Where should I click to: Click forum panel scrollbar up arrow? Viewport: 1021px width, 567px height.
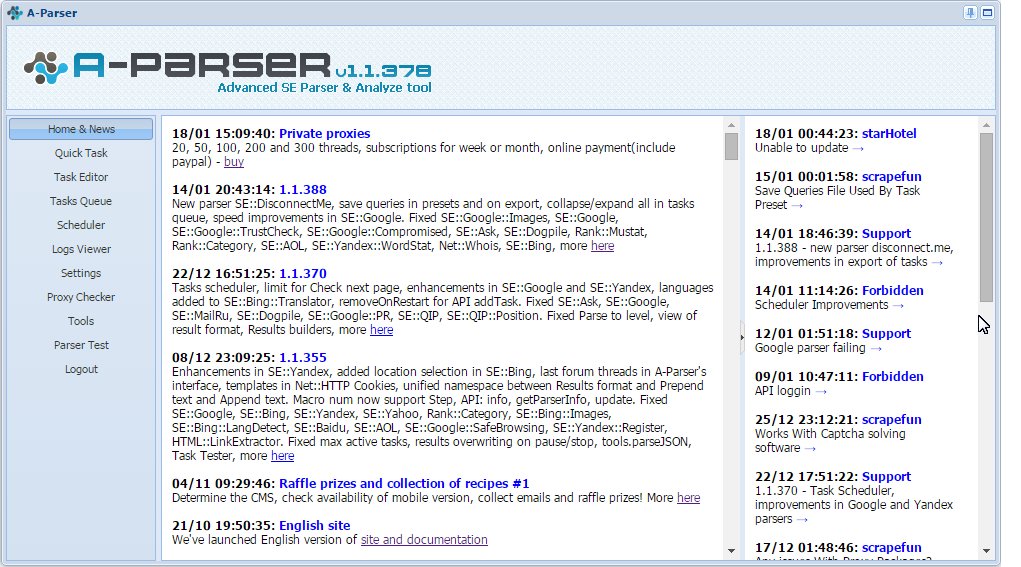point(986,125)
